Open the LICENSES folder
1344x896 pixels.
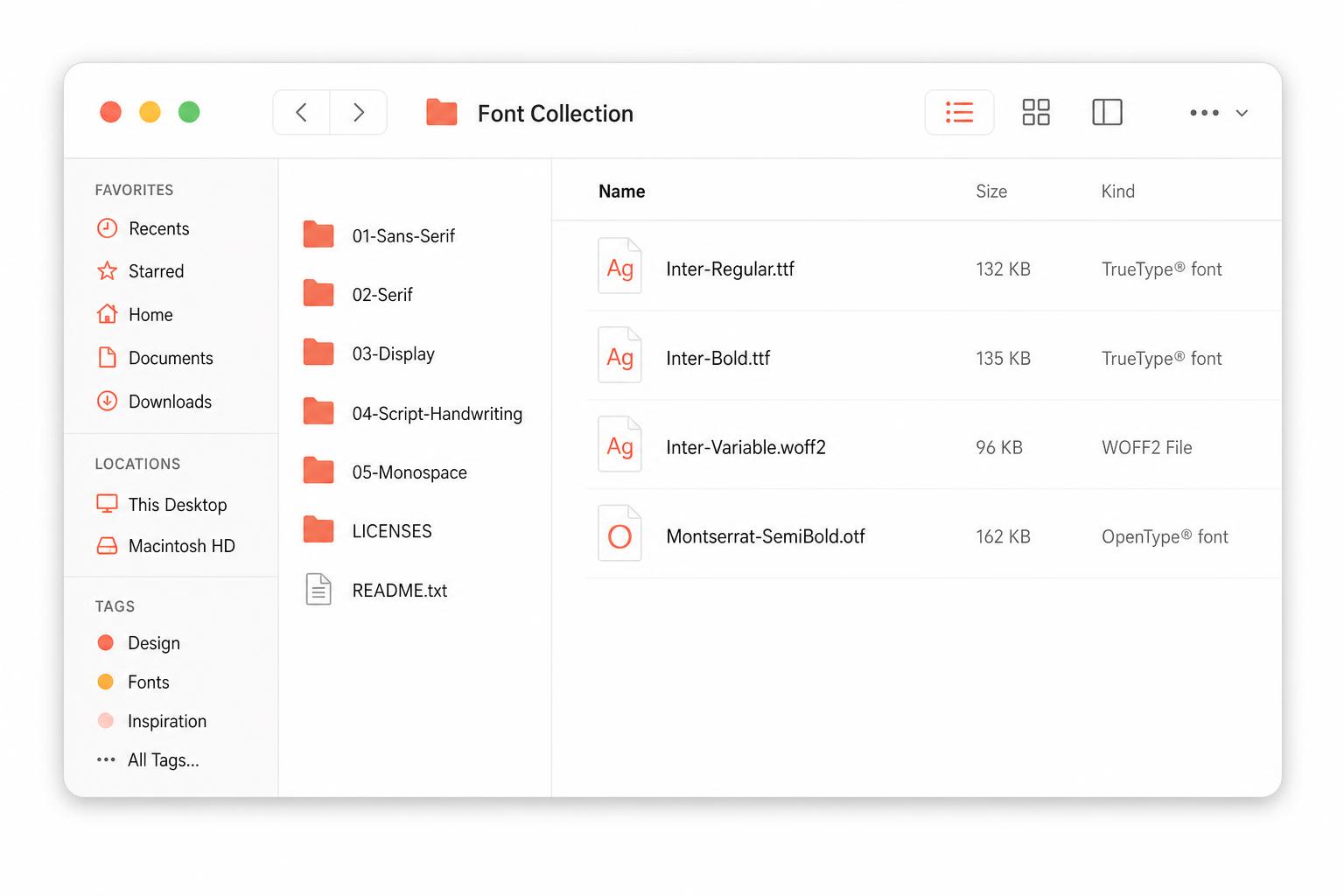[367, 531]
